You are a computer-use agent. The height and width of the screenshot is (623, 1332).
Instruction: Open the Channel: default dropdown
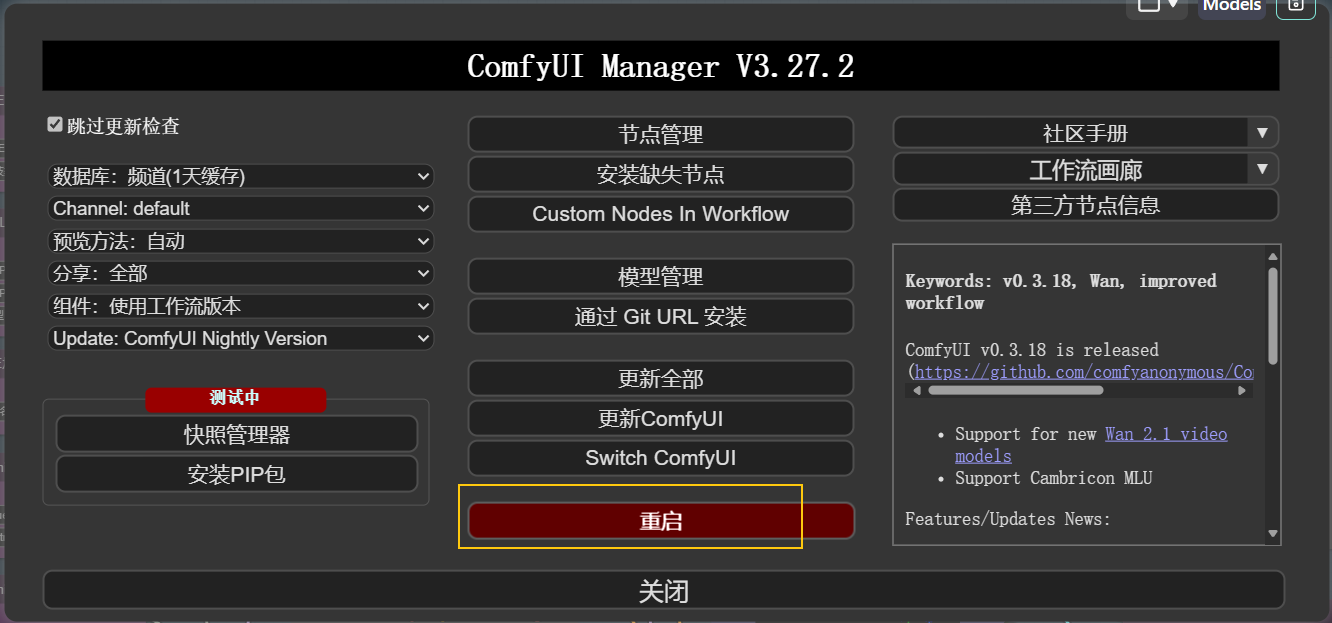tap(241, 209)
